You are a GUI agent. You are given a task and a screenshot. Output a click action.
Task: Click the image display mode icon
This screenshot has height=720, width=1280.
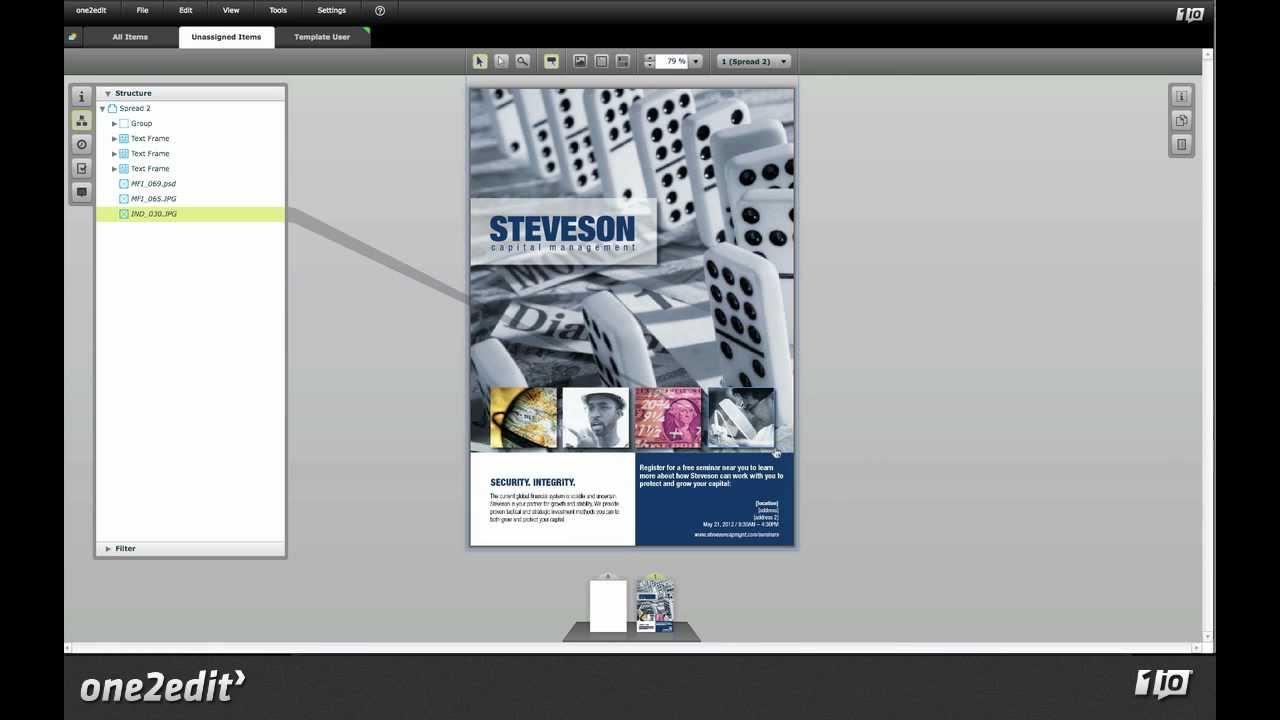pyautogui.click(x=580, y=61)
